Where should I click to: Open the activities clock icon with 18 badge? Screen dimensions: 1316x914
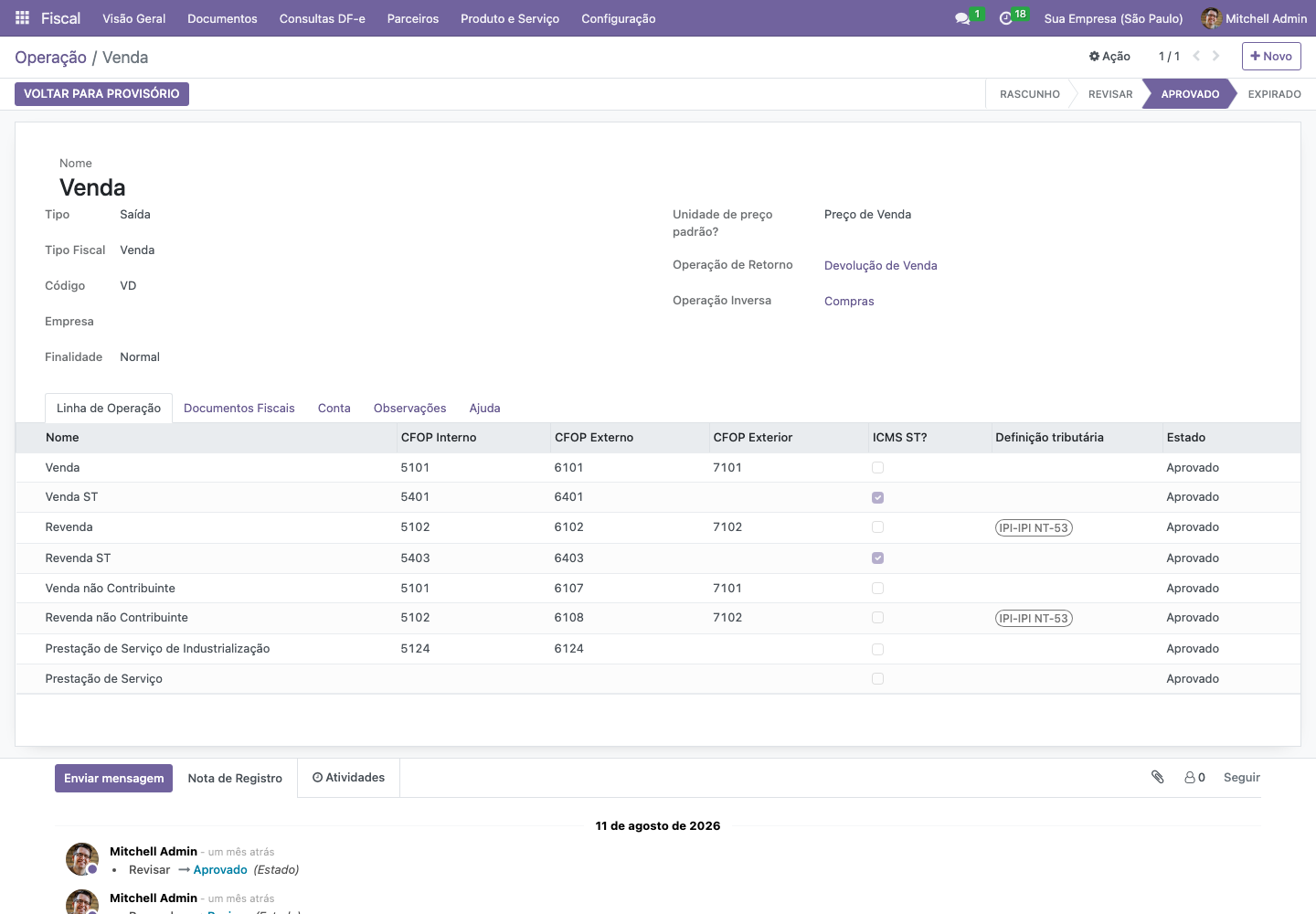pos(1006,18)
